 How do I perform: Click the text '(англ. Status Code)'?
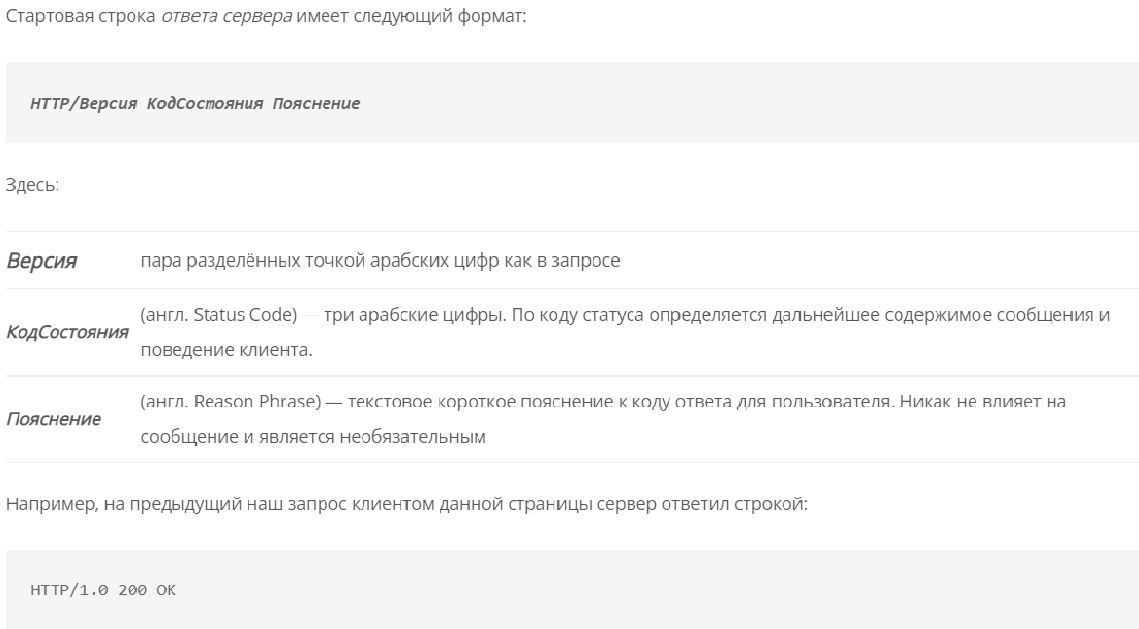219,314
